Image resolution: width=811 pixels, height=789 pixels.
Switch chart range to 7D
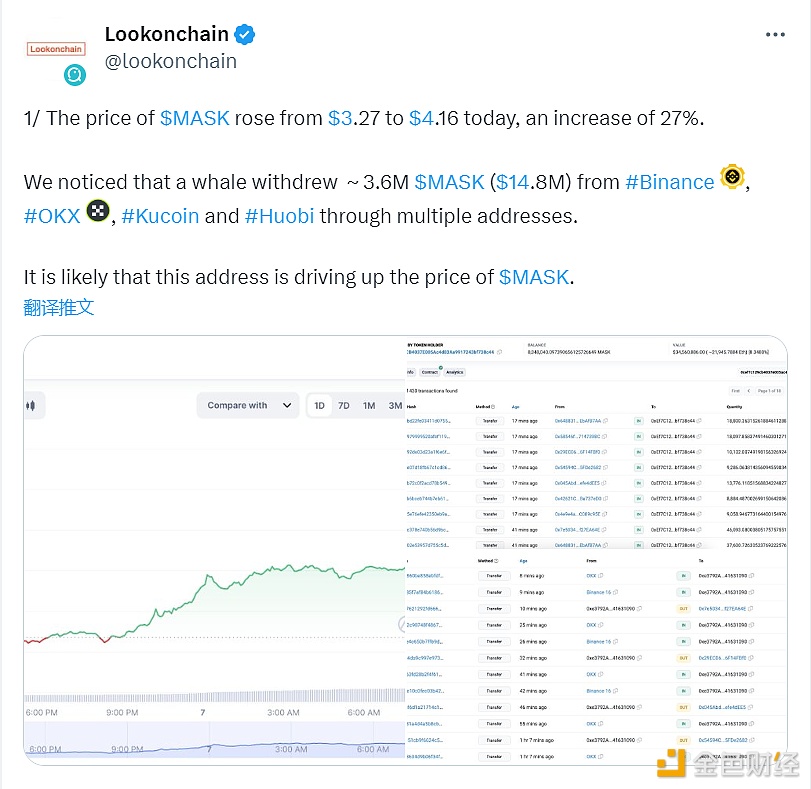coord(343,406)
